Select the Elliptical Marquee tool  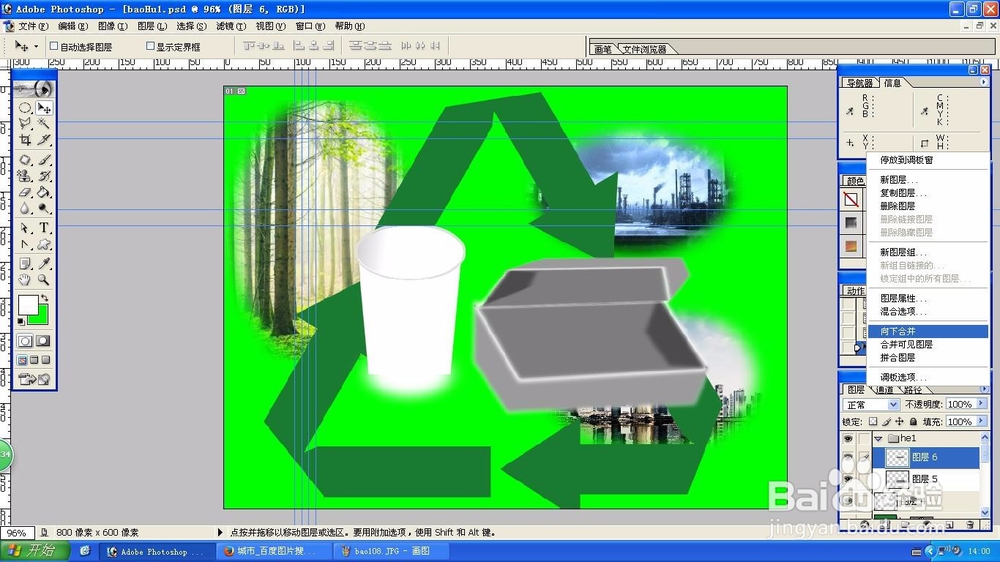tap(25, 108)
